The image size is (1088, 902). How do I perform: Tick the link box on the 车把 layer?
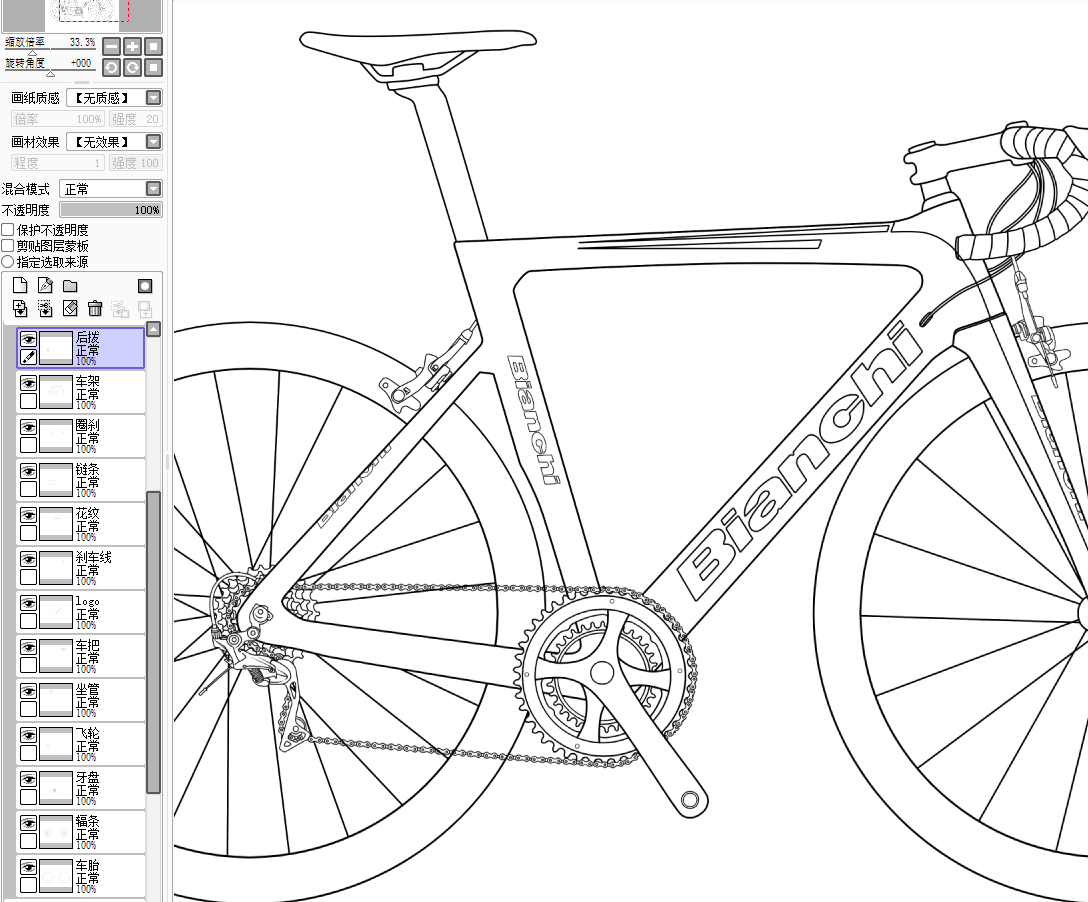[28, 665]
